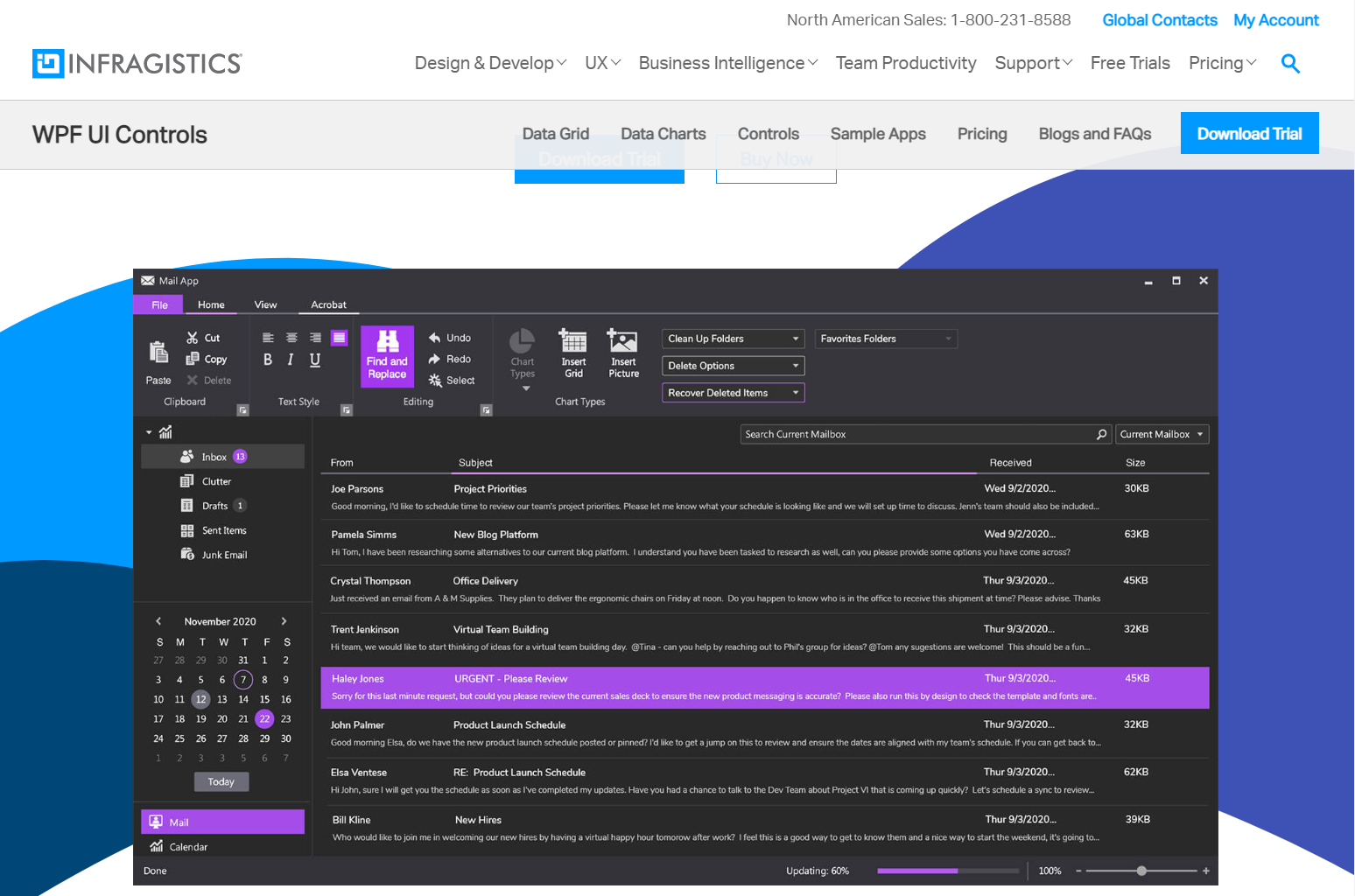Open the Recover Deleted Items dropdown
Viewport: 1355px width, 896px height.
[x=734, y=393]
